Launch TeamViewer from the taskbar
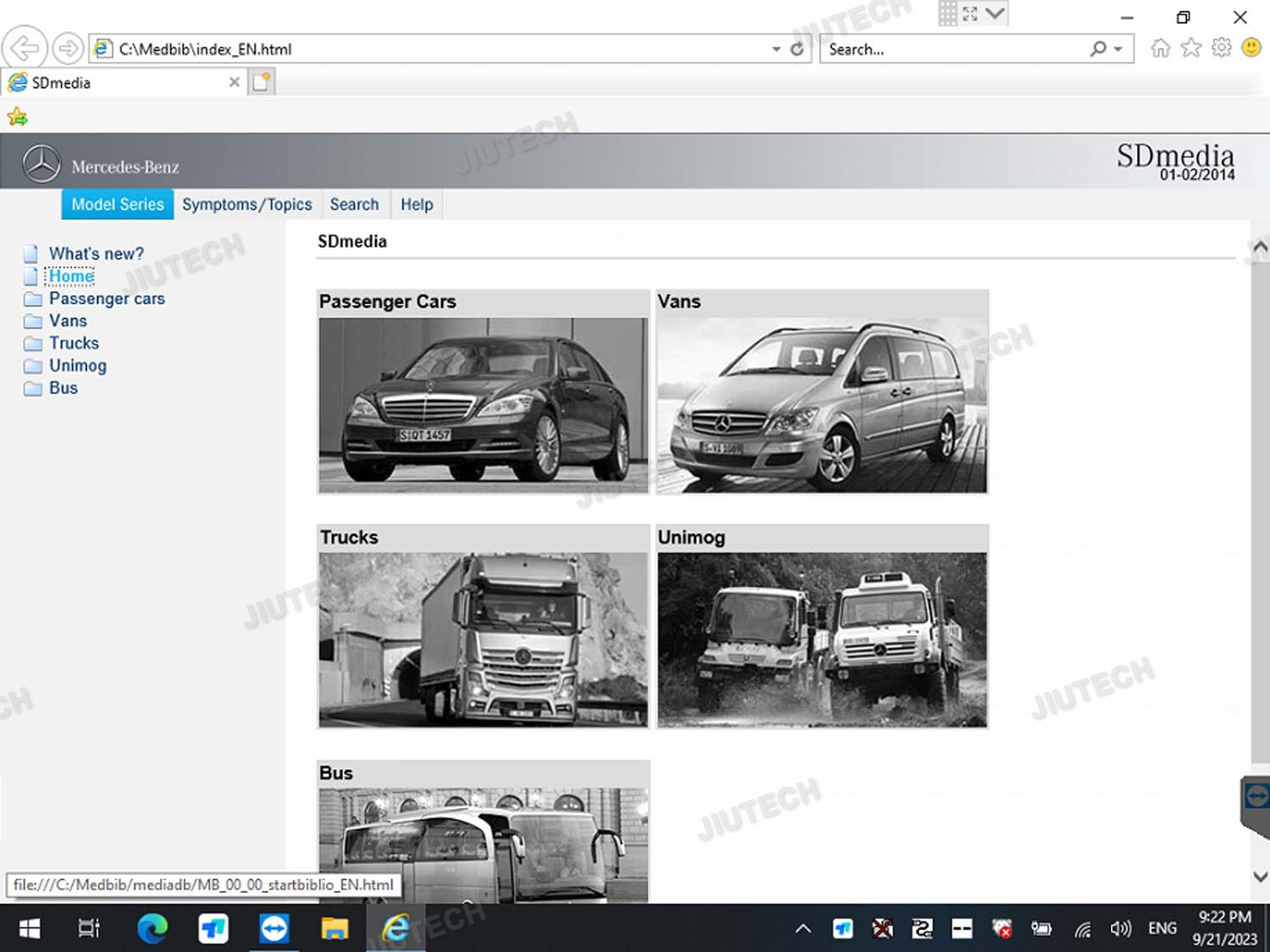This screenshot has width=1270, height=952. tap(274, 928)
